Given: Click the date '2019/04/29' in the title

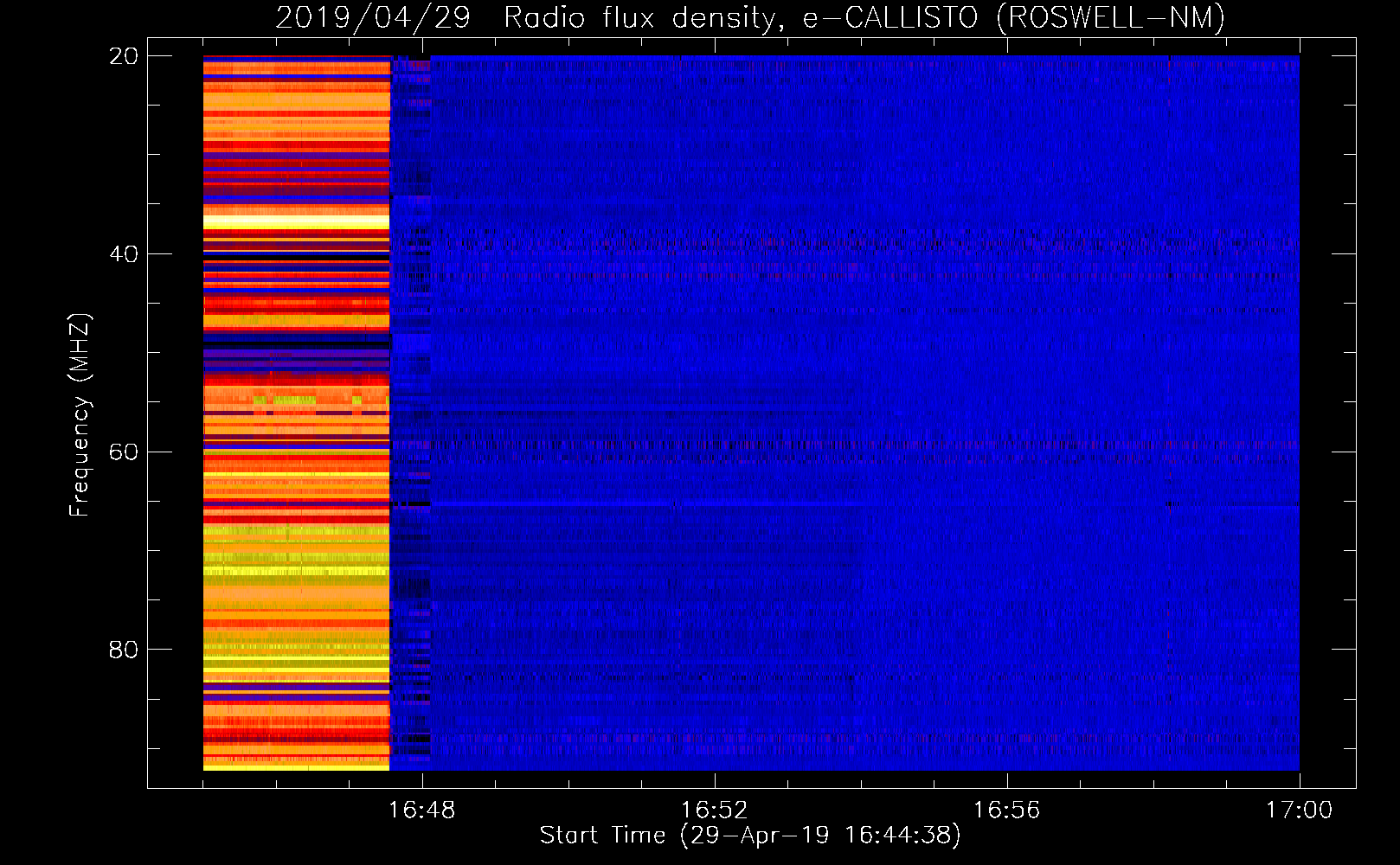Looking at the screenshot, I should [373, 17].
